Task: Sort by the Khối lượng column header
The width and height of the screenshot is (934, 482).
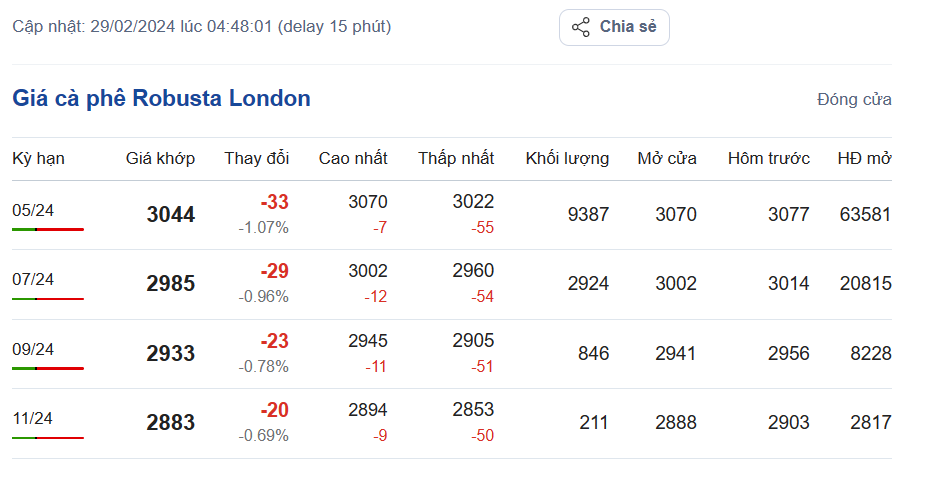Action: 567,158
